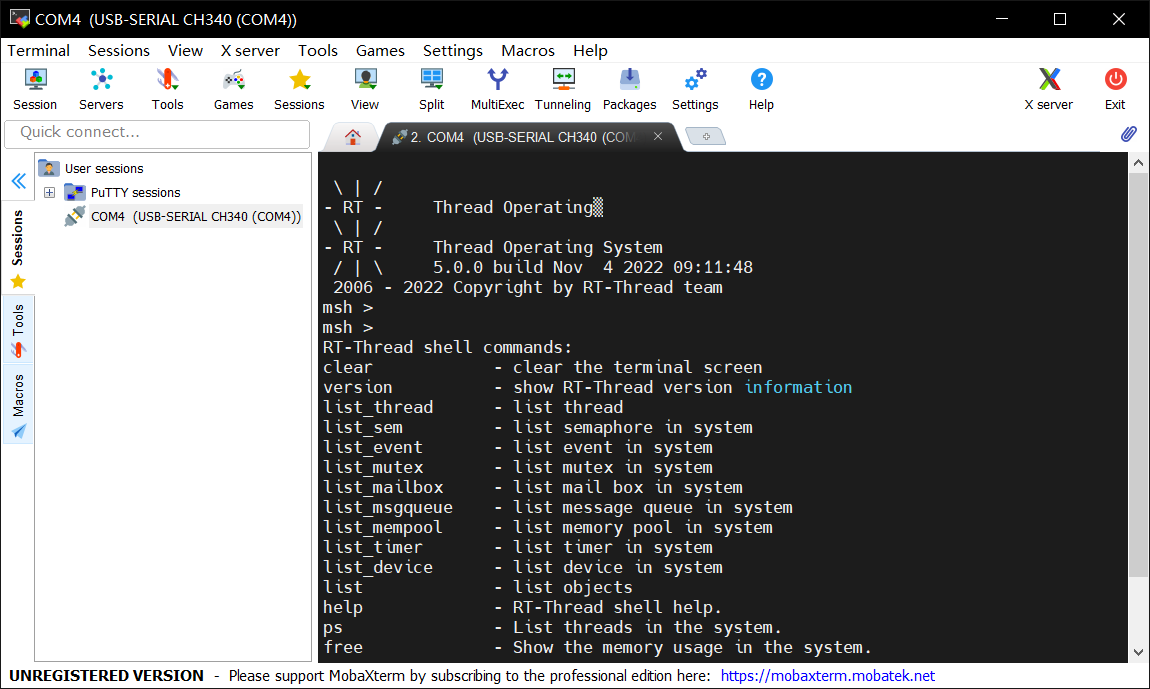Open a new tab with plus button
The height and width of the screenshot is (689, 1150).
706,136
